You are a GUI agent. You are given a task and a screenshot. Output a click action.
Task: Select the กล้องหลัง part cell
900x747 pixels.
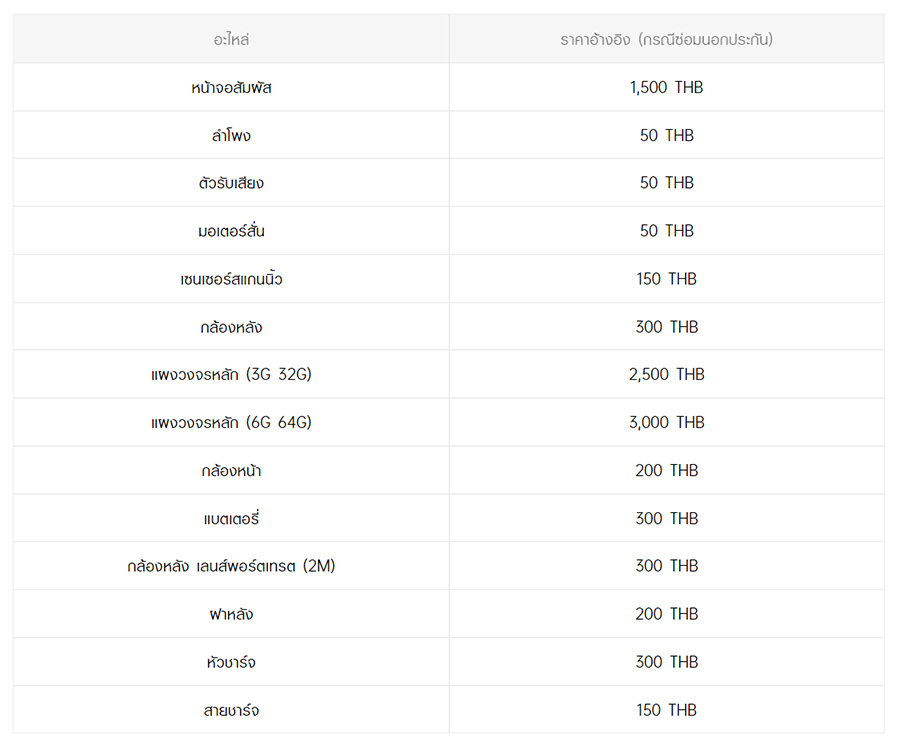click(x=231, y=327)
